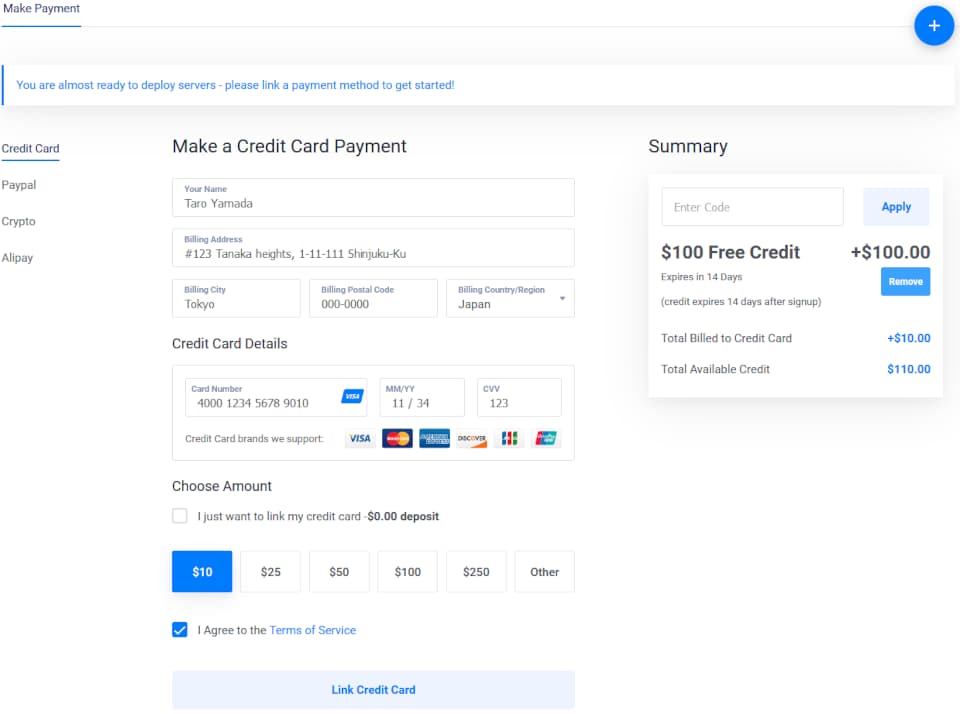Image resolution: width=960 pixels, height=714 pixels.
Task: Click the Discover brand logo
Action: (471, 438)
